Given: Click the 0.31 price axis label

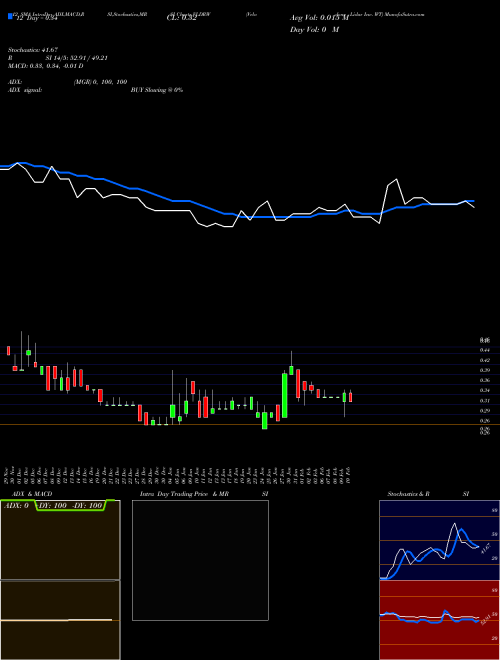Looking at the screenshot, I should coord(484,401).
